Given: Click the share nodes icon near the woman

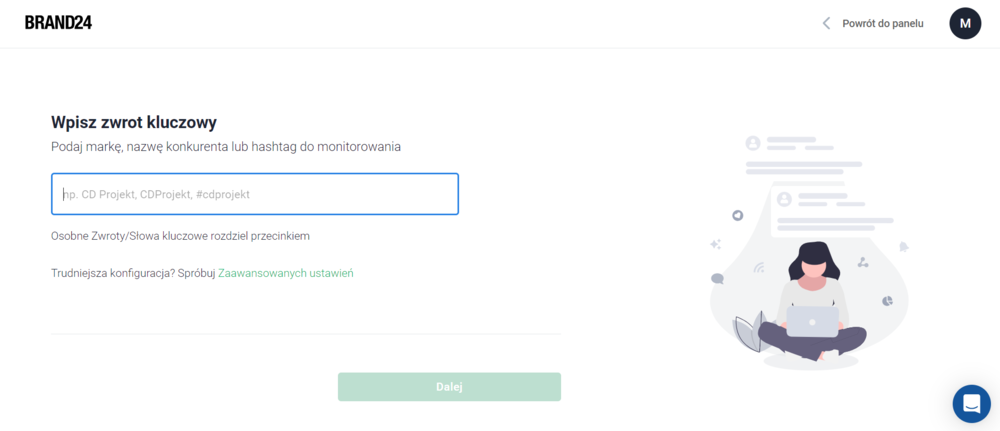Looking at the screenshot, I should point(863,261).
